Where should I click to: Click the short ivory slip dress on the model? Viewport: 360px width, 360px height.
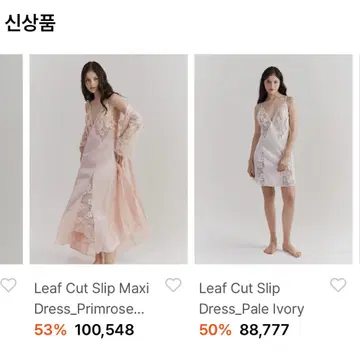(274, 143)
